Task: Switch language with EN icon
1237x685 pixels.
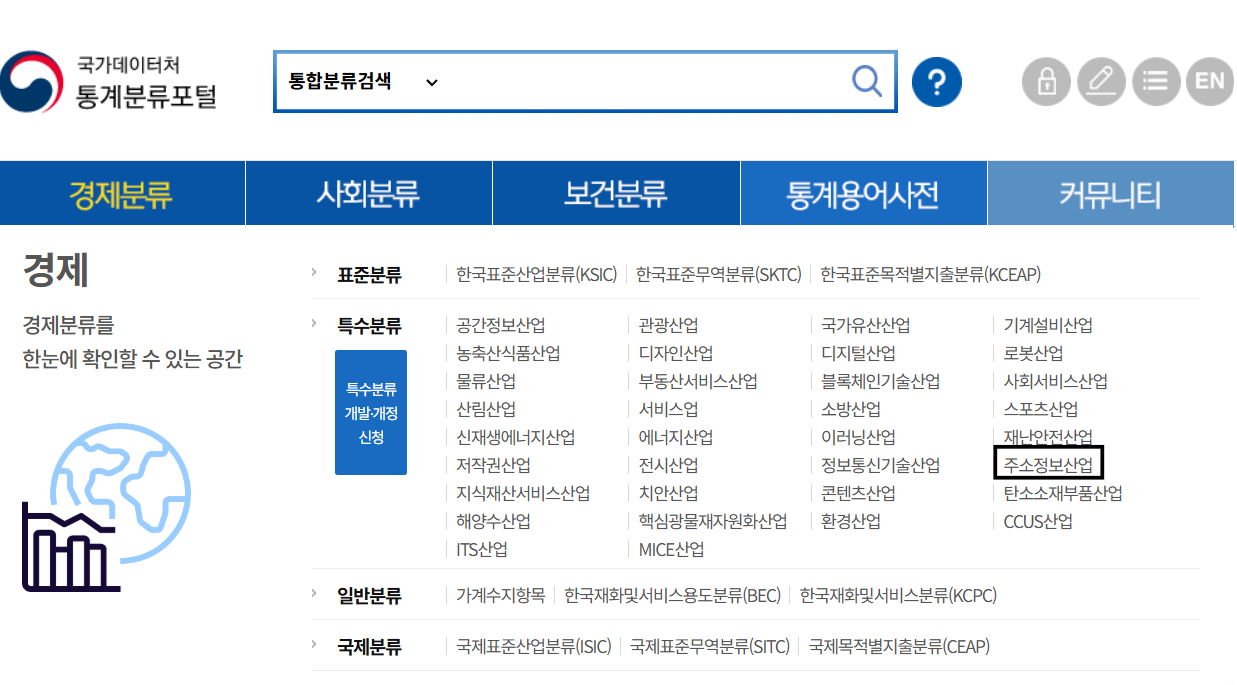Action: click(1209, 82)
